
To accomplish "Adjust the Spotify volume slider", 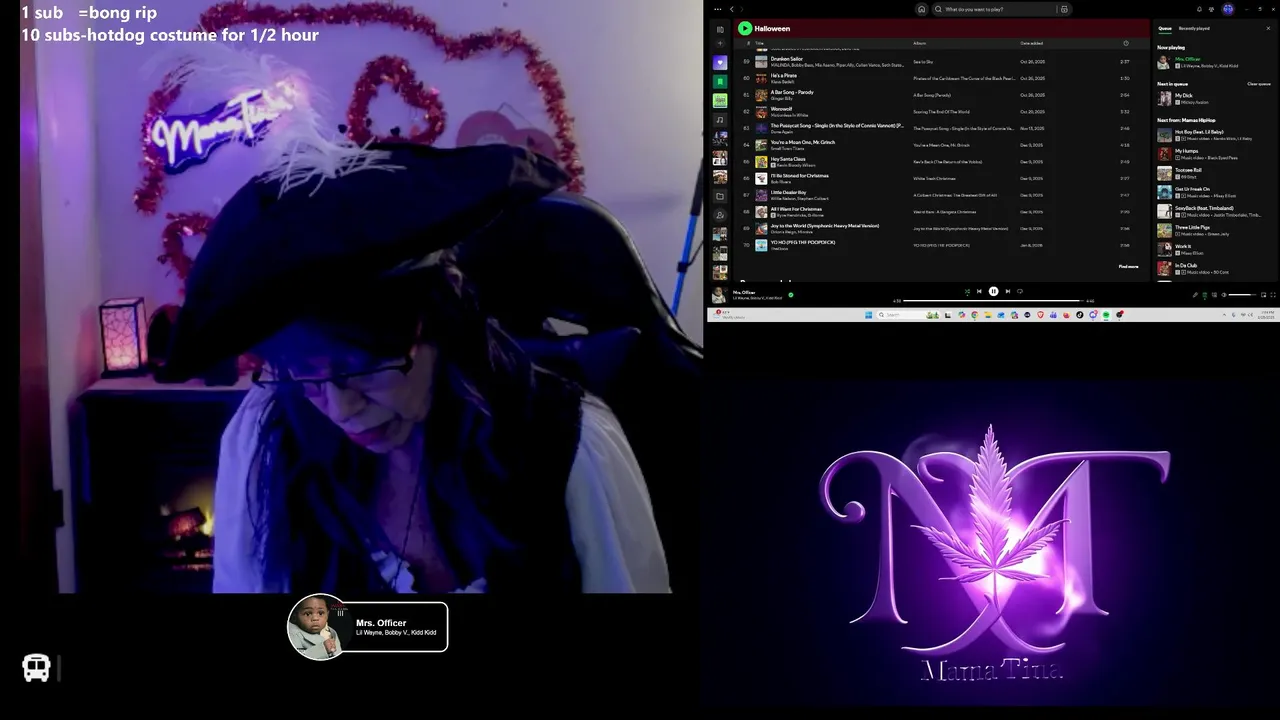I will click(x=1242, y=295).
